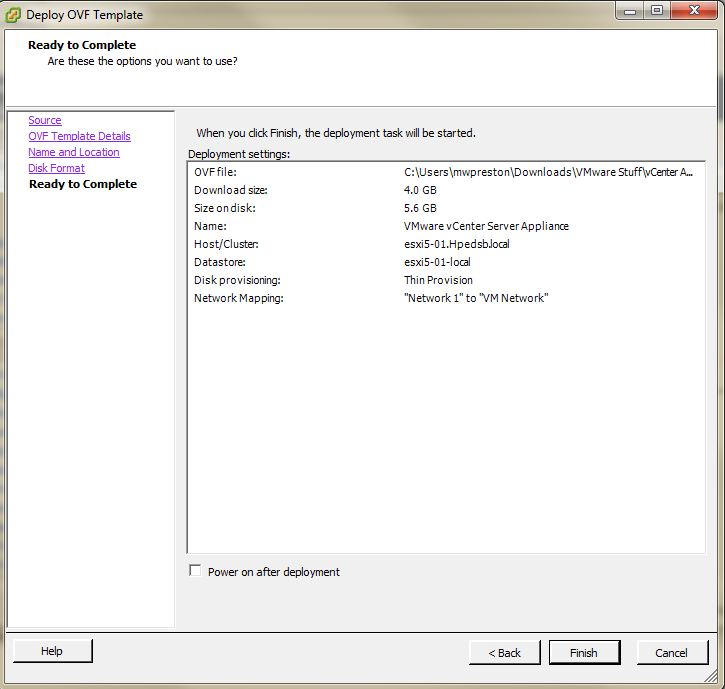Open the OVF Template Details step
725x689 pixels.
tap(80, 136)
